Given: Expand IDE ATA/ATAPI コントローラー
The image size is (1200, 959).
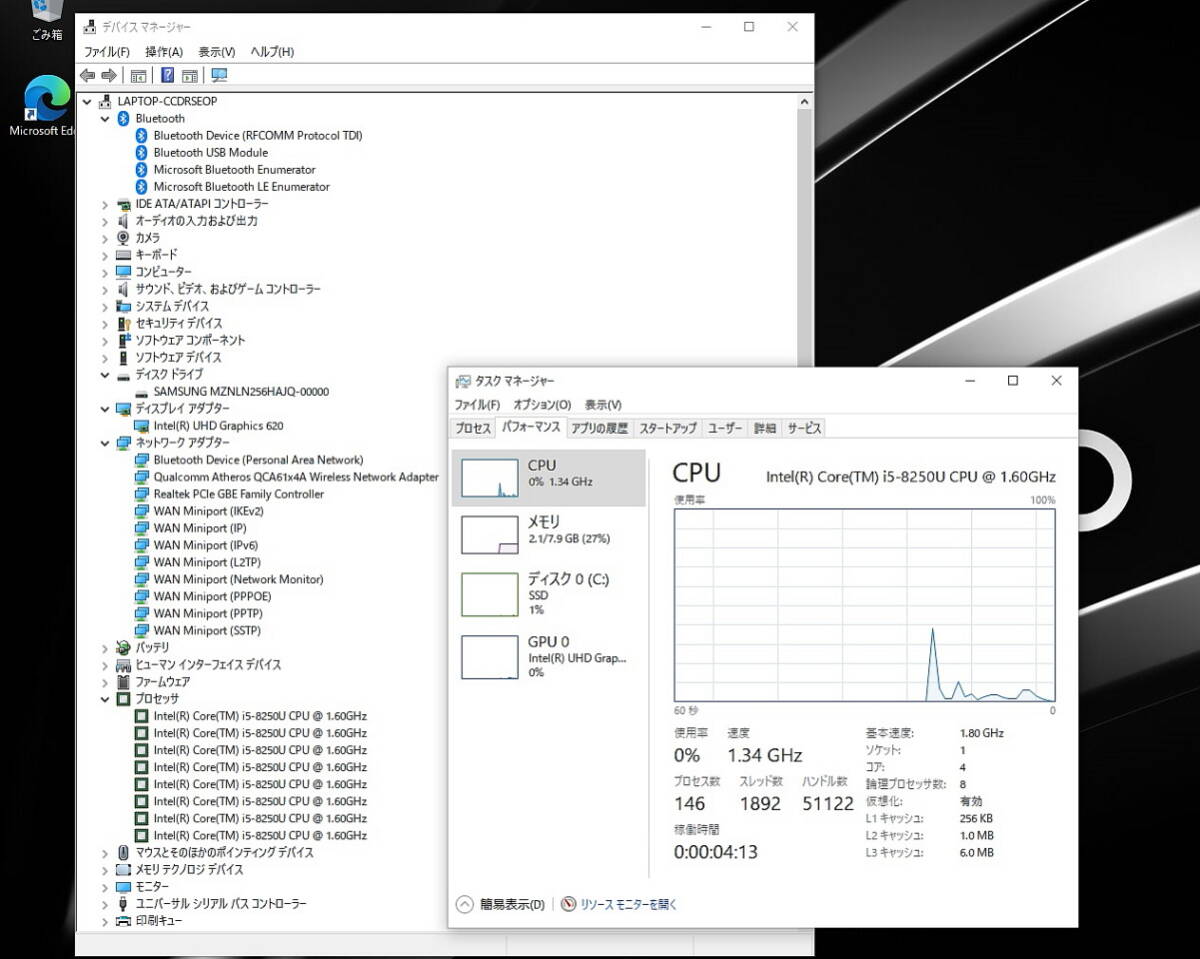Looking at the screenshot, I should tap(105, 204).
